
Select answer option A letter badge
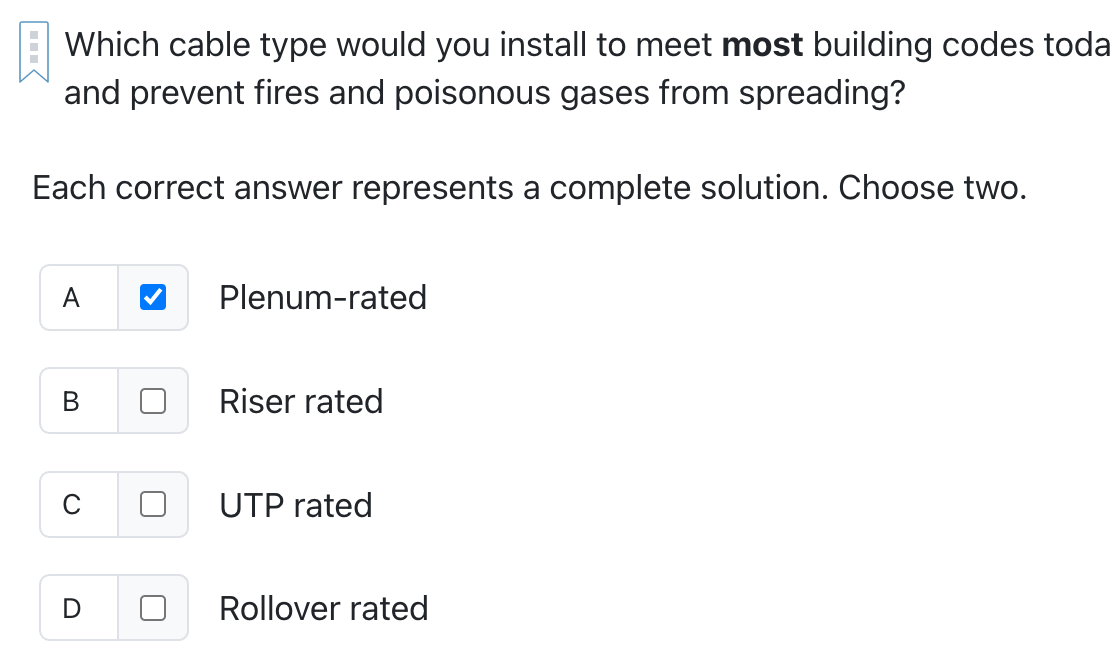[x=70, y=297]
